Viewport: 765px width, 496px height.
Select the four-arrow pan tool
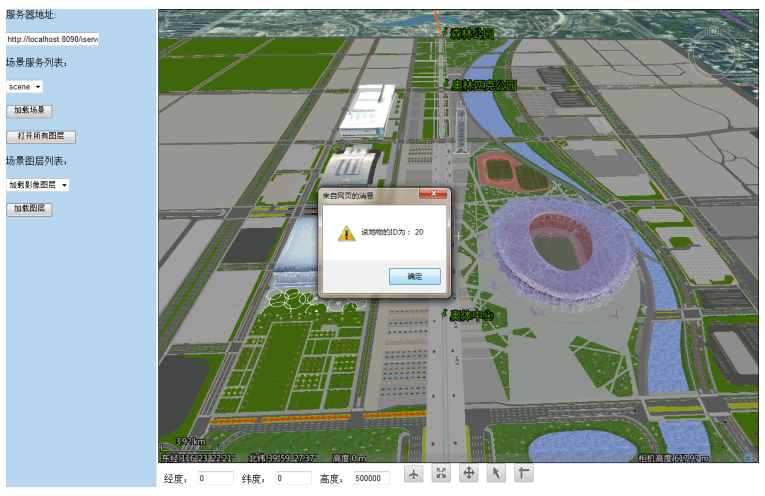[468, 474]
